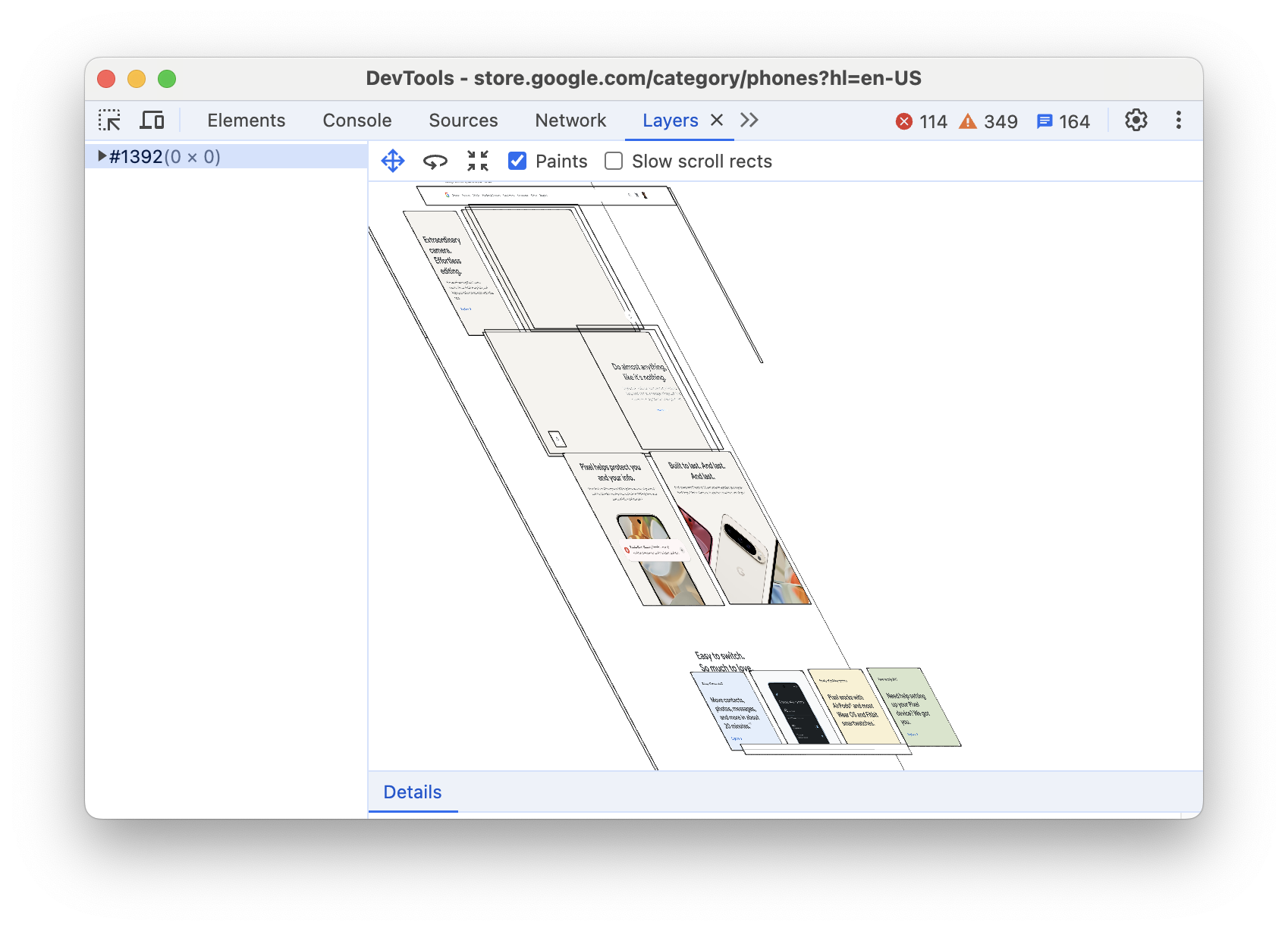Enable Slow scroll rects
This screenshot has height=931, width=1288.
(613, 161)
